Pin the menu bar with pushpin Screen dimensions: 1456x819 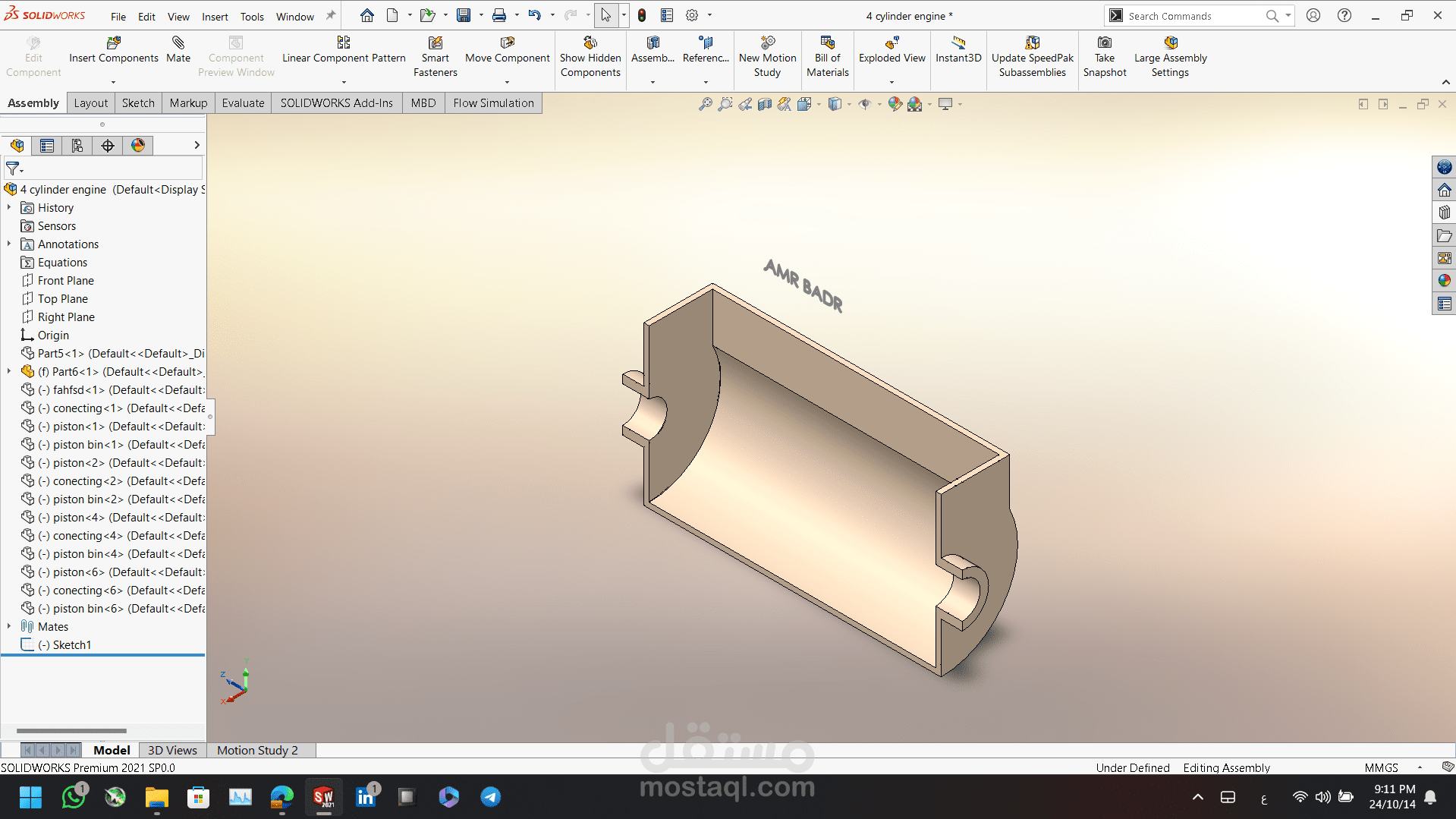tap(331, 16)
